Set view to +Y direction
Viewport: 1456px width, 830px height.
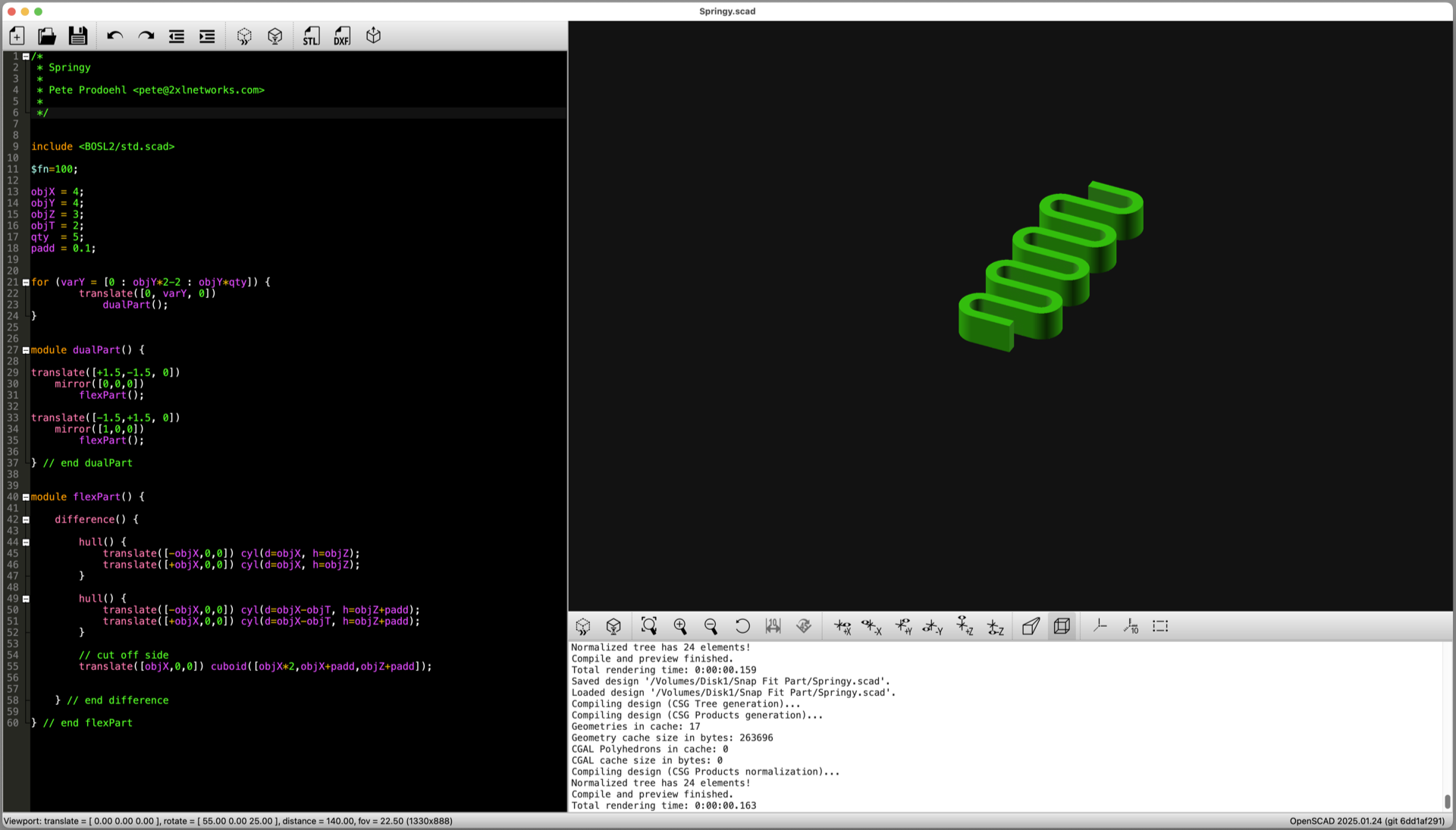point(903,626)
